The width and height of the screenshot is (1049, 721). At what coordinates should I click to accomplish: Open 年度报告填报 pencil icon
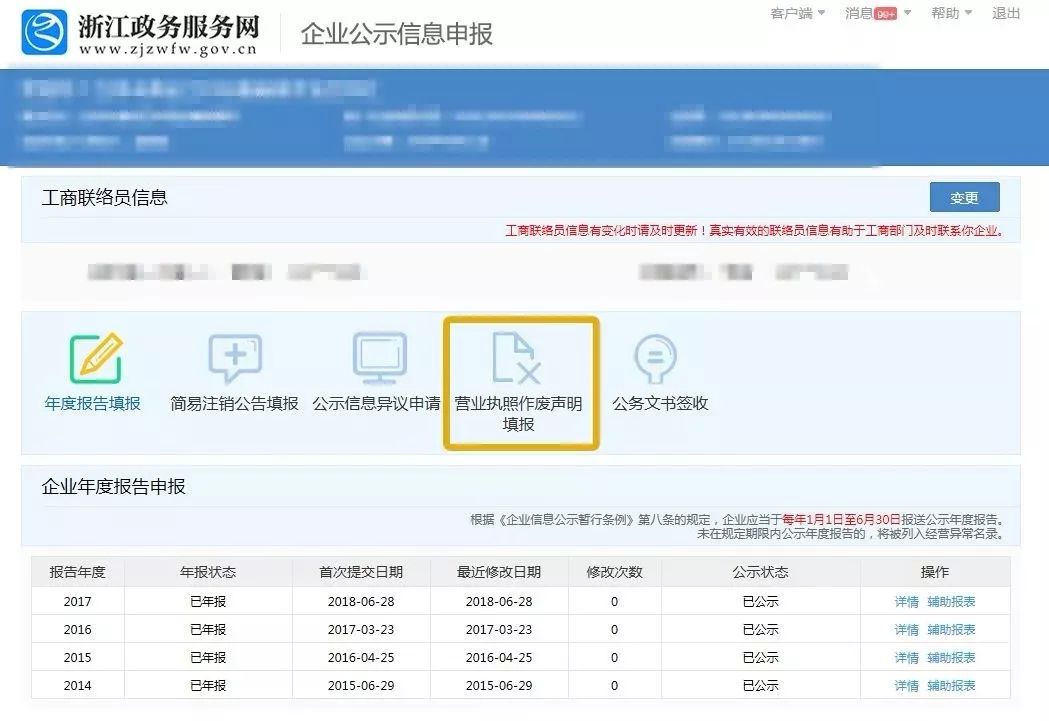coord(95,357)
